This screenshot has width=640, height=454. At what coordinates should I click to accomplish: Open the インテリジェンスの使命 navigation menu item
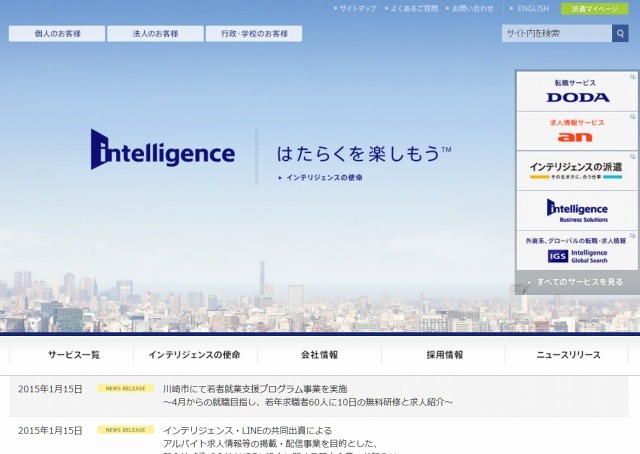[x=195, y=355]
